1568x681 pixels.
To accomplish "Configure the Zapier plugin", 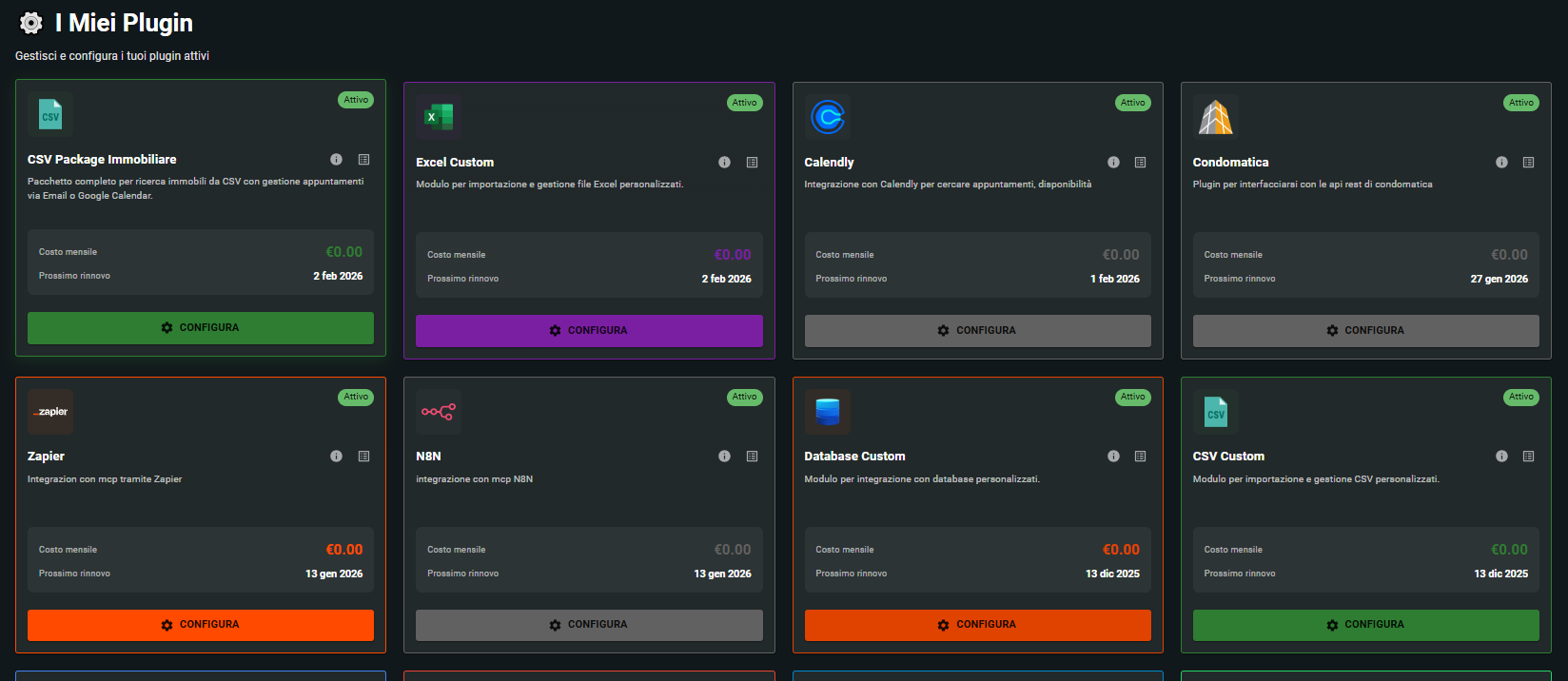I will coord(201,625).
